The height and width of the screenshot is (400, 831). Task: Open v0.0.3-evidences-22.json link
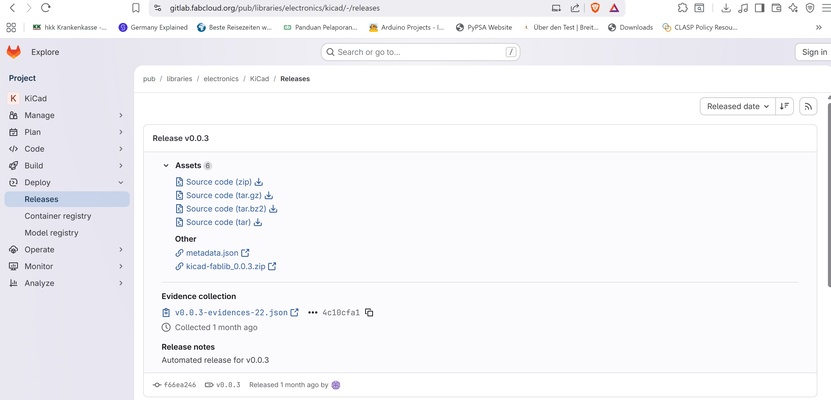click(x=231, y=313)
